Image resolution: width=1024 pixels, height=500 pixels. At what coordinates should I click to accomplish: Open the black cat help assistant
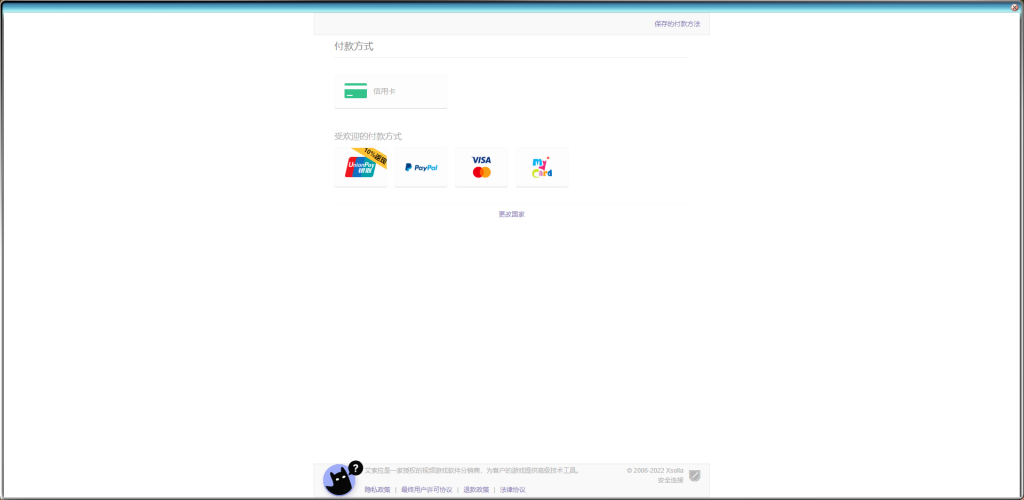coord(338,482)
